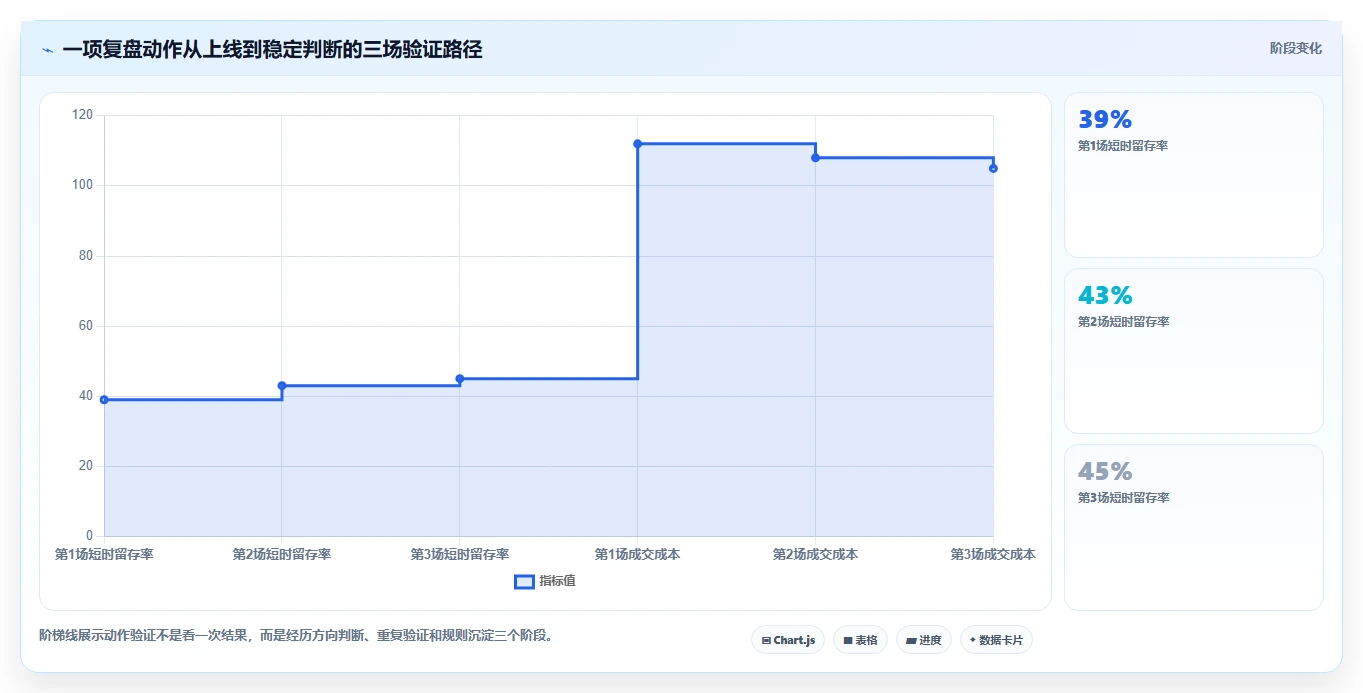Screen dimensions: 1363x693
Task: Click x-axis label 第1场成交成本
Action: click(x=637, y=554)
